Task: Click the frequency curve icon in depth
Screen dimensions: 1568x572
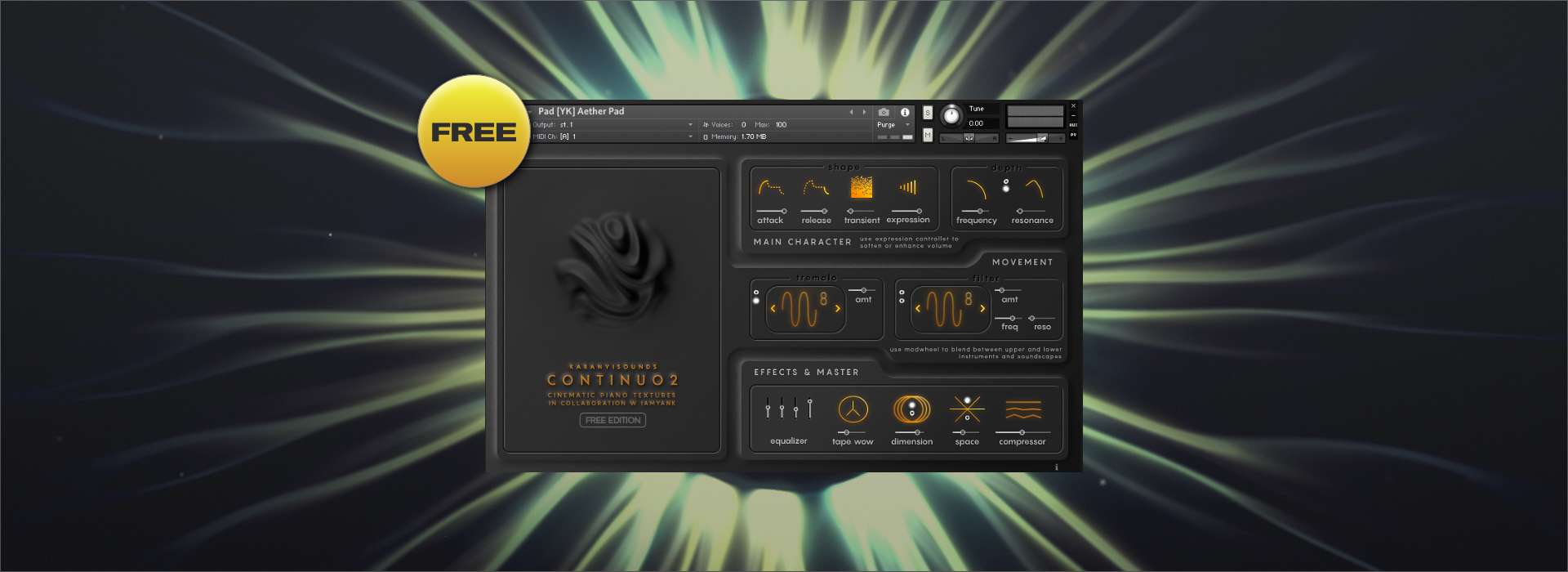Action: click(976, 189)
